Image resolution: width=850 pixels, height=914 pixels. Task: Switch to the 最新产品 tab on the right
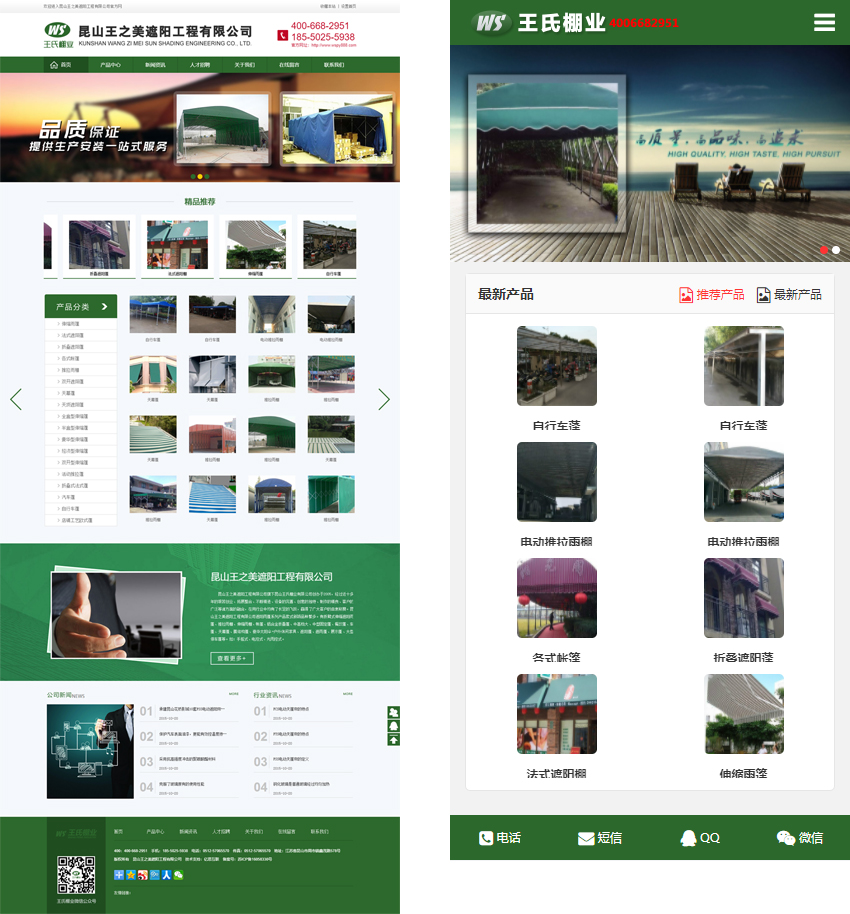[789, 295]
